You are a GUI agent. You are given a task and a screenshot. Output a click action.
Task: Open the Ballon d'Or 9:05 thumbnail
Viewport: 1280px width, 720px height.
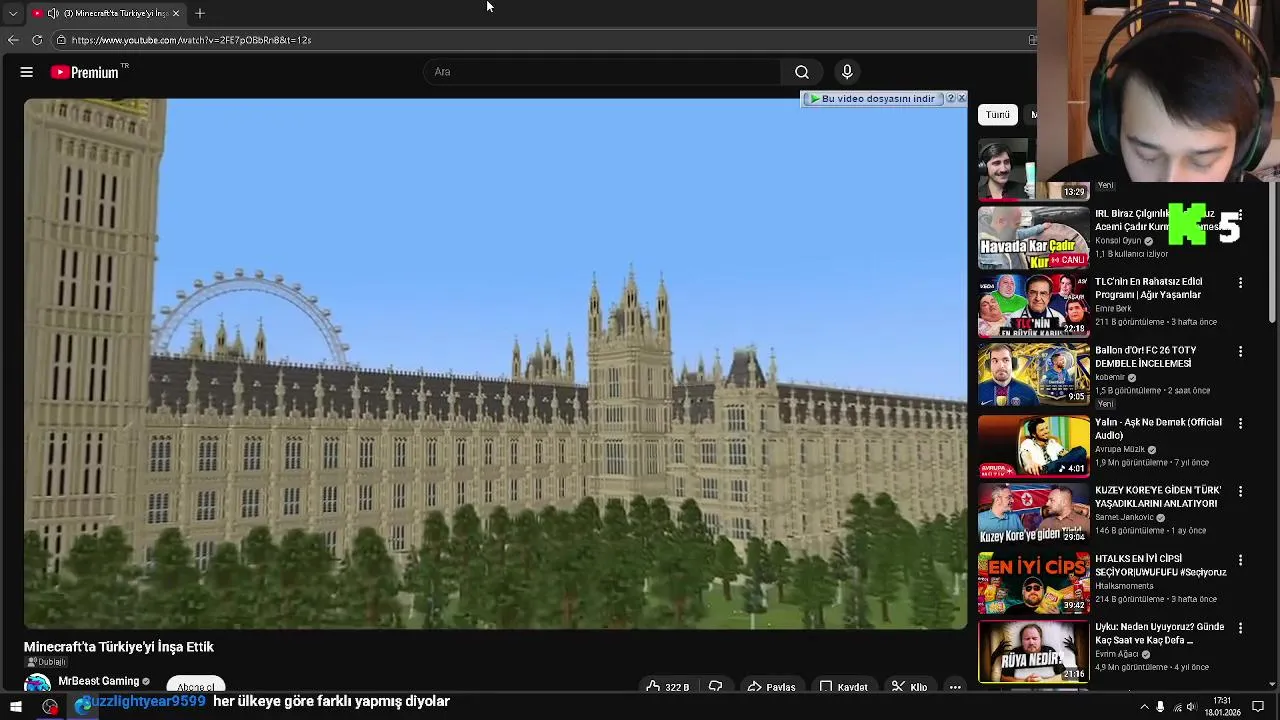coord(1033,374)
